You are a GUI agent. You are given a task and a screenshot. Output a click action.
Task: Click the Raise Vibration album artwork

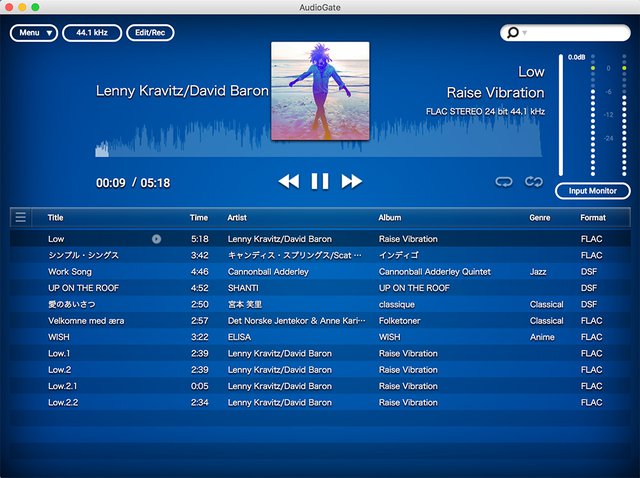click(320, 91)
